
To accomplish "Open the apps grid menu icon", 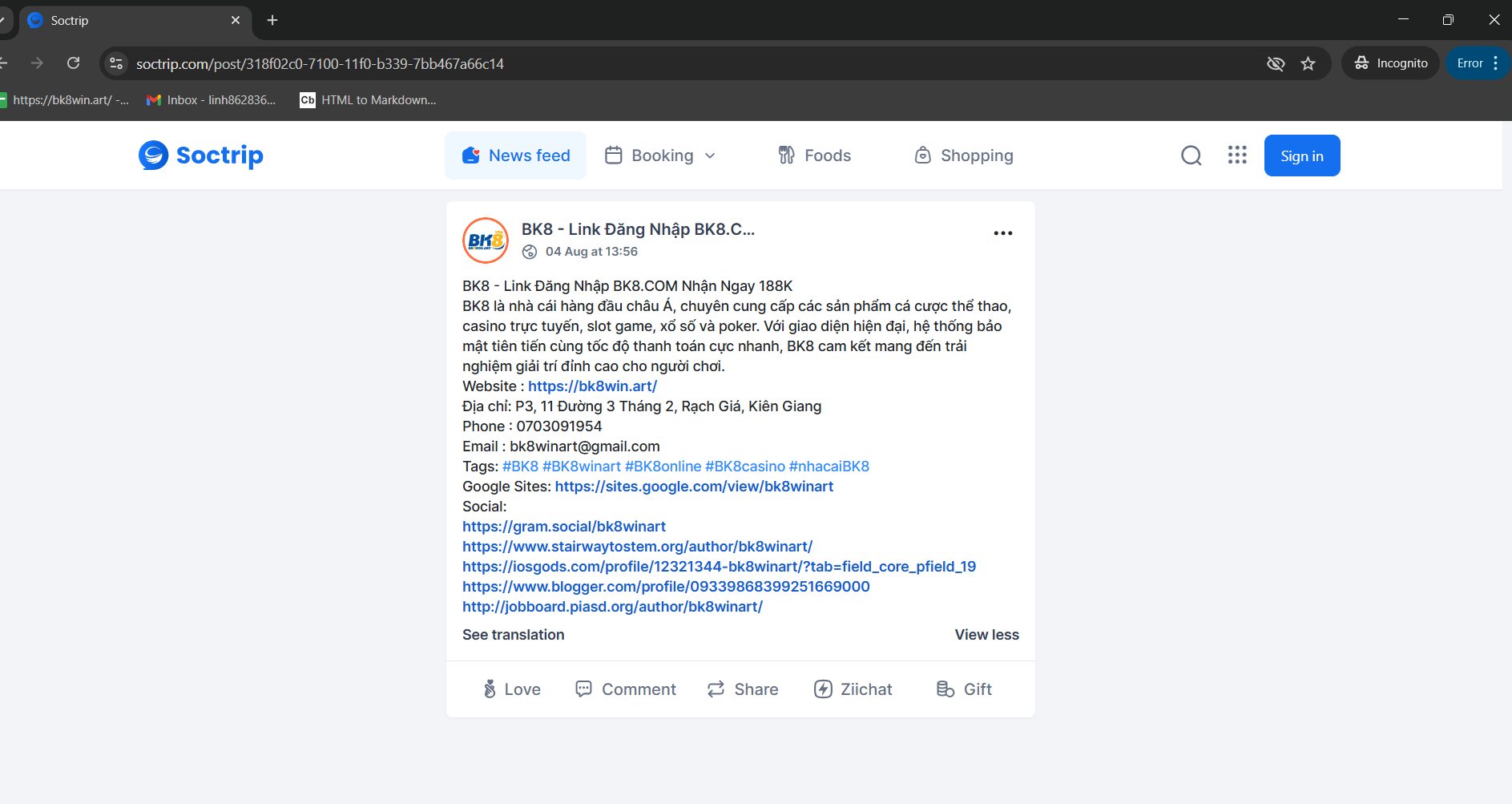I will (x=1236, y=156).
